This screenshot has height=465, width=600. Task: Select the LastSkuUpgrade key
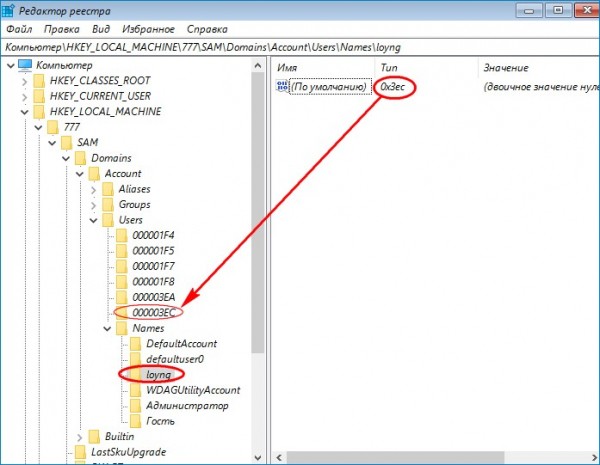coord(129,452)
